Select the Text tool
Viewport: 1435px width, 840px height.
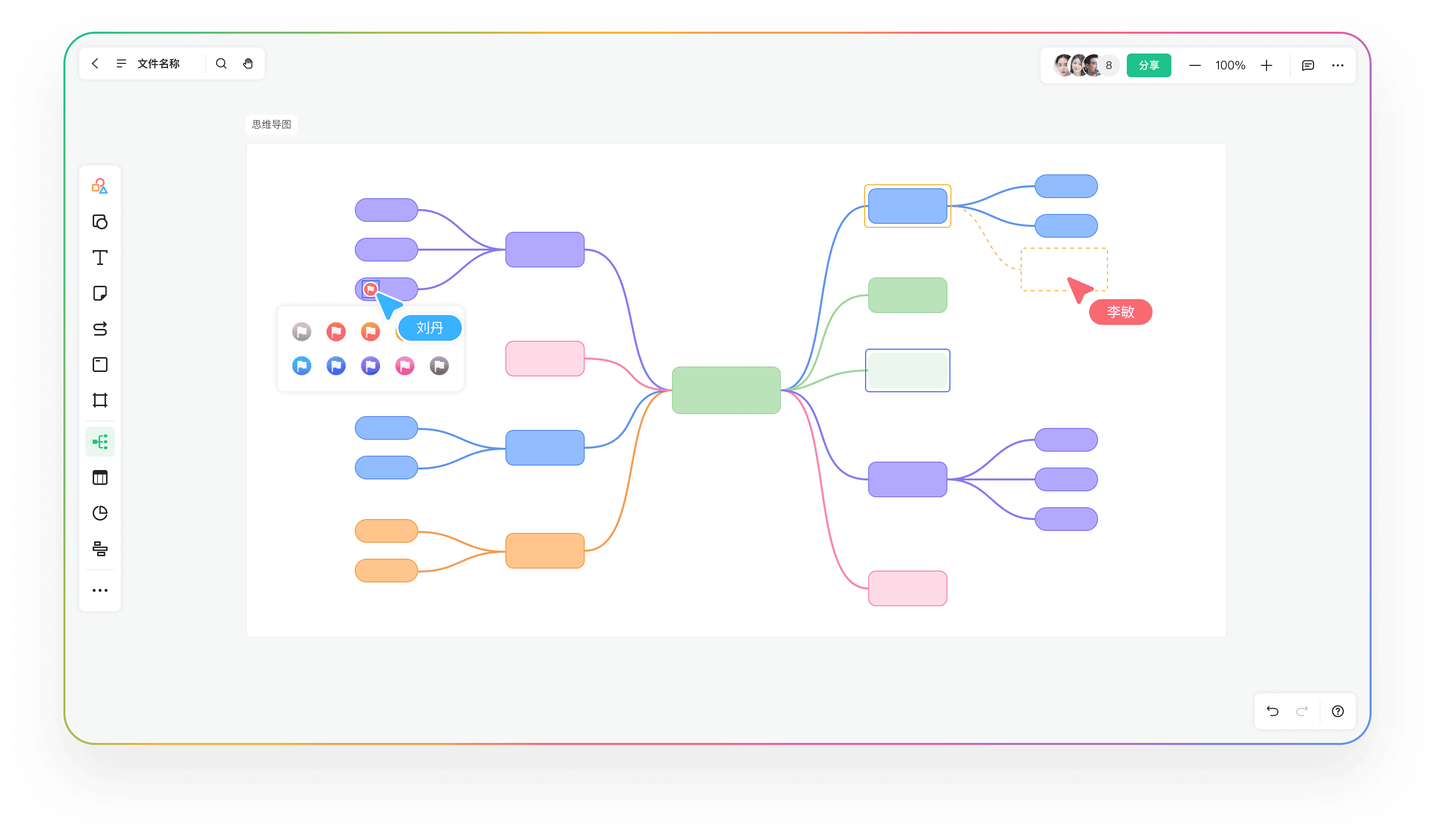click(x=100, y=257)
